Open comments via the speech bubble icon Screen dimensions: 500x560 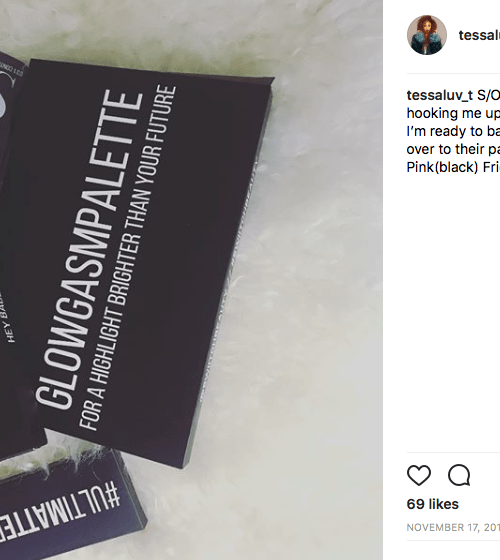[459, 475]
